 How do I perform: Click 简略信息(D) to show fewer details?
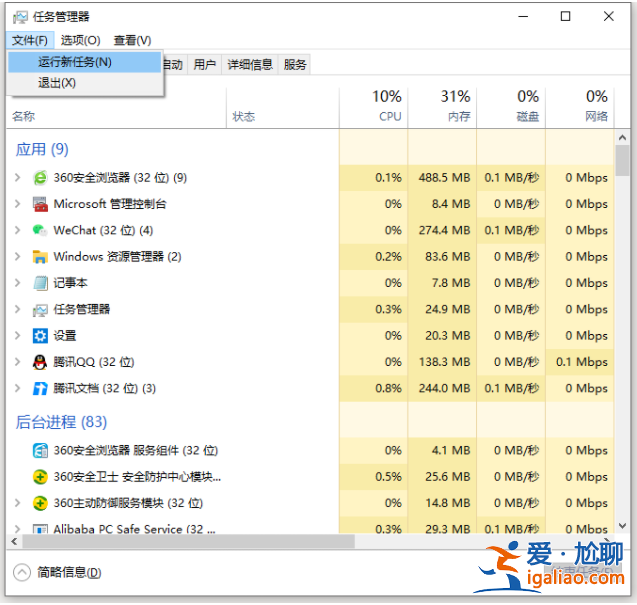[69, 573]
